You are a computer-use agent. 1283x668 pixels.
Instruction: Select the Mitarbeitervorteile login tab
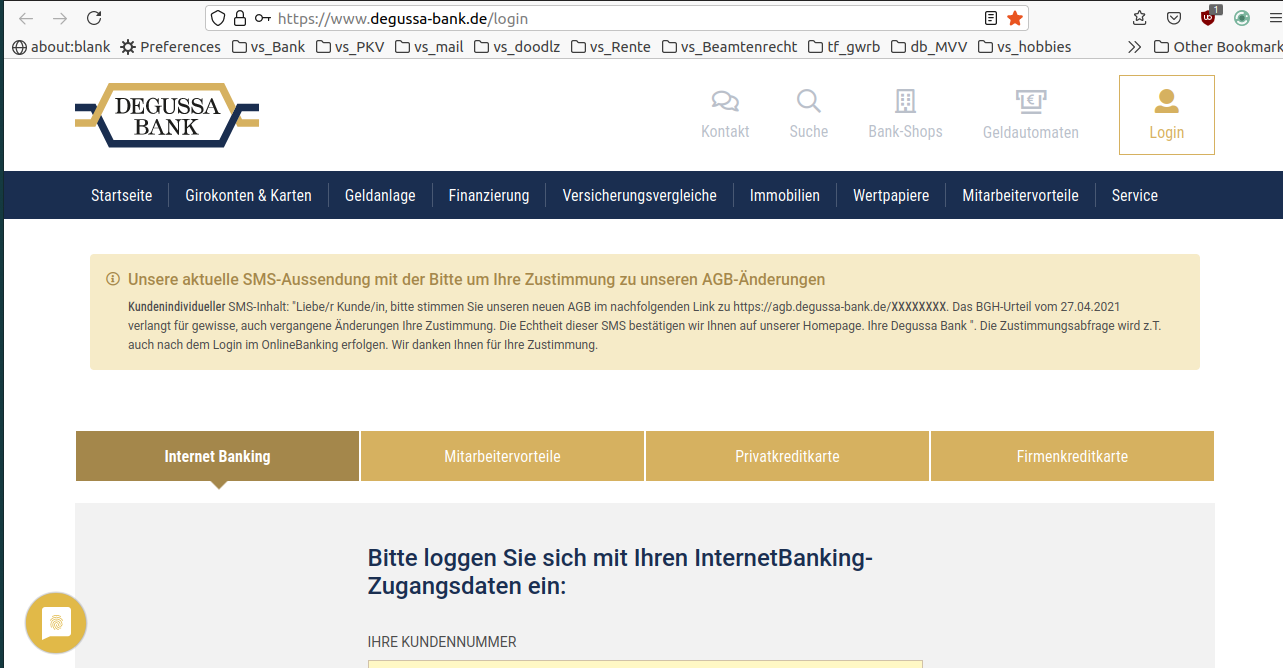coord(502,456)
